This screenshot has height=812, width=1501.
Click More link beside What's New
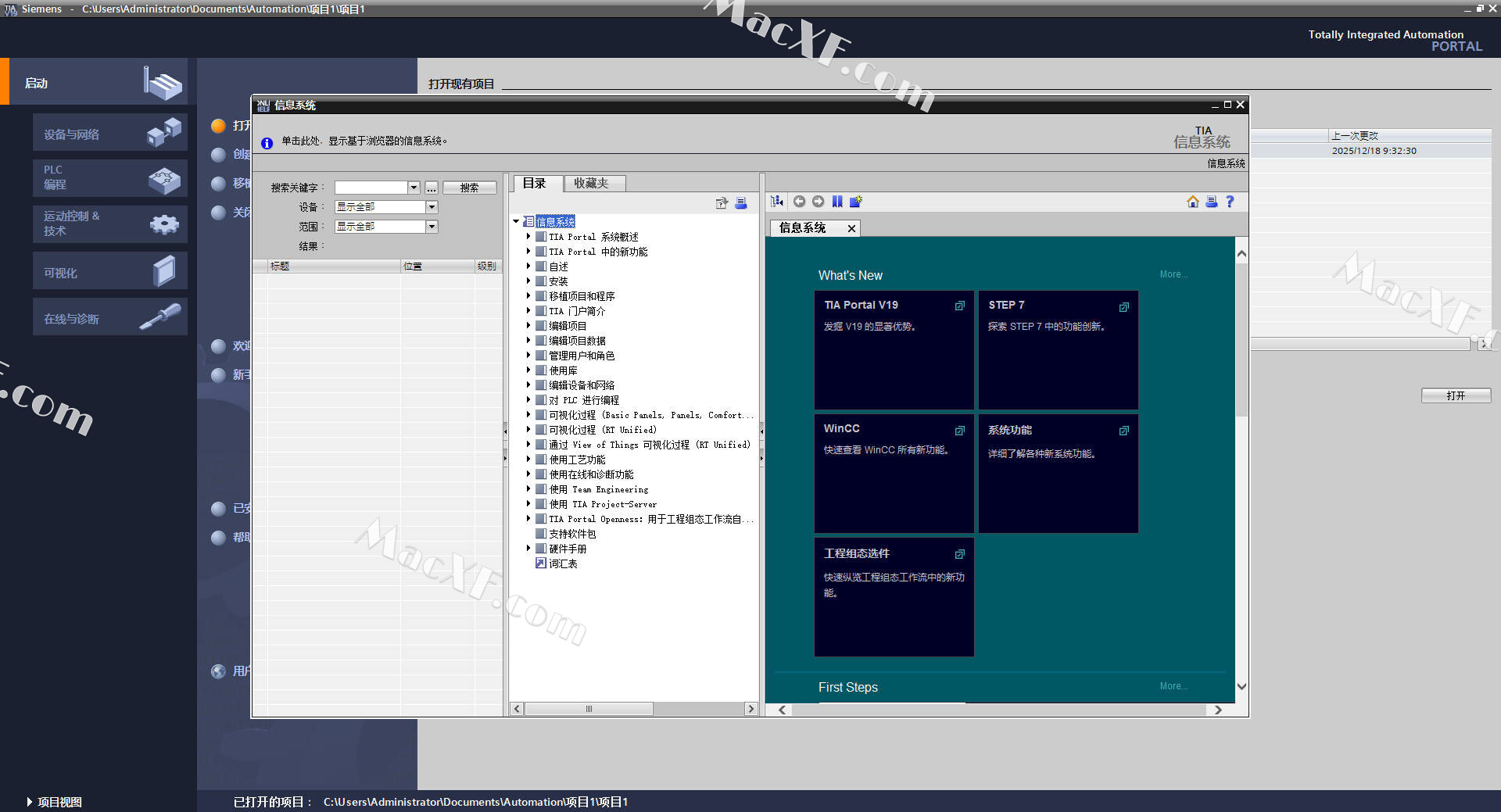click(1173, 274)
